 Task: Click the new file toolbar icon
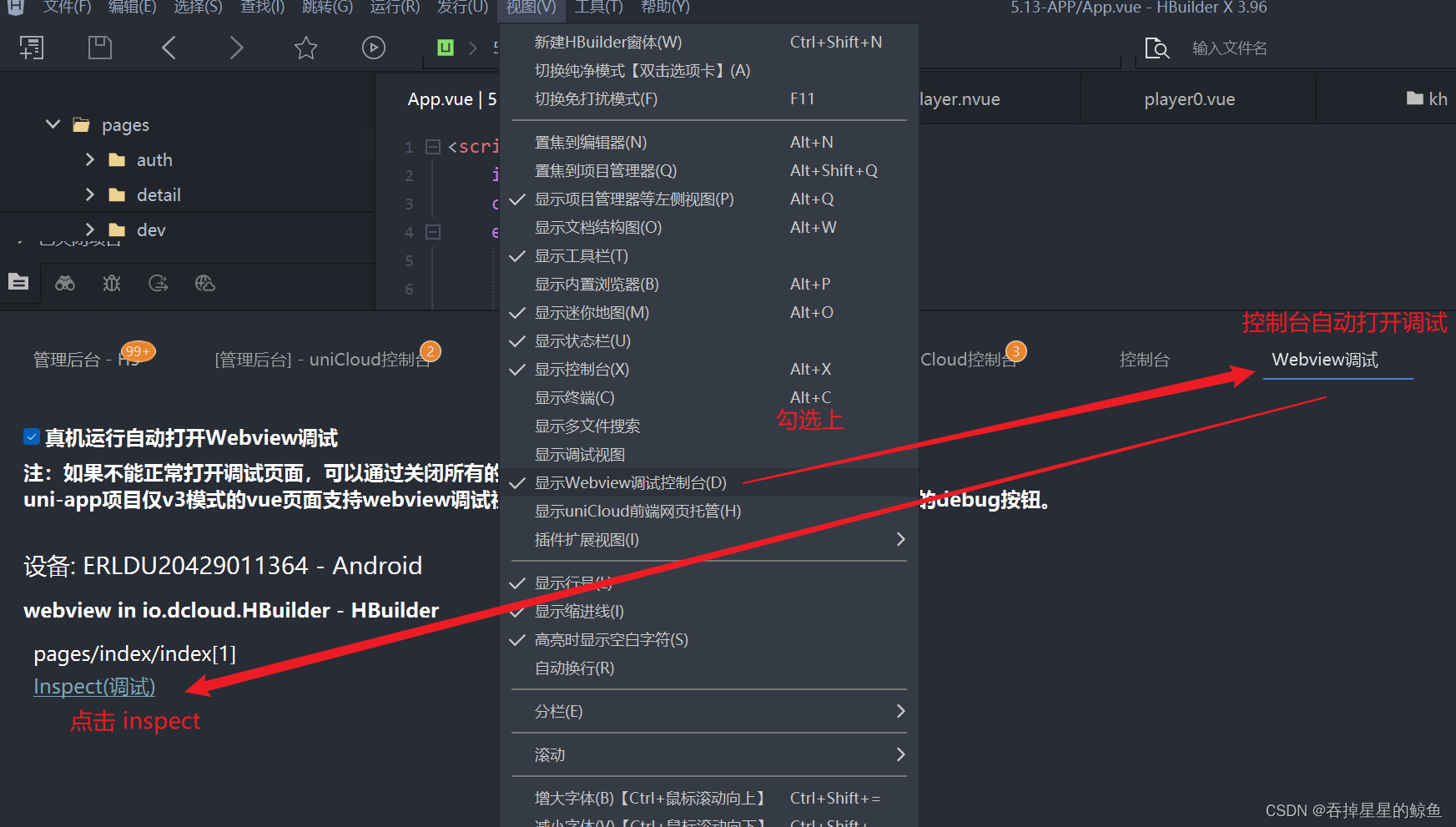click(32, 48)
